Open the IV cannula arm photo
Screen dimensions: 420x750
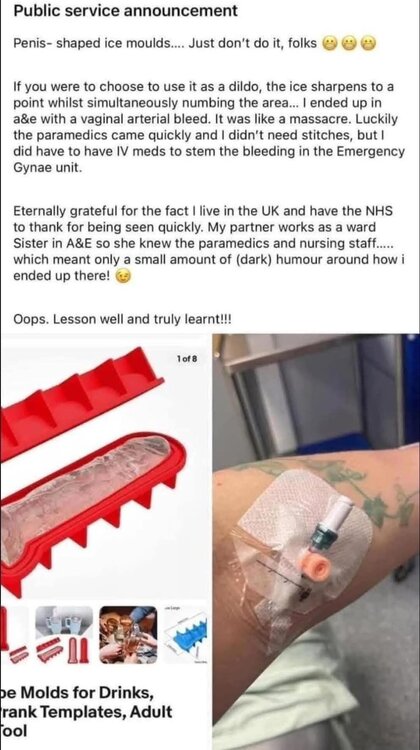tap(316, 542)
